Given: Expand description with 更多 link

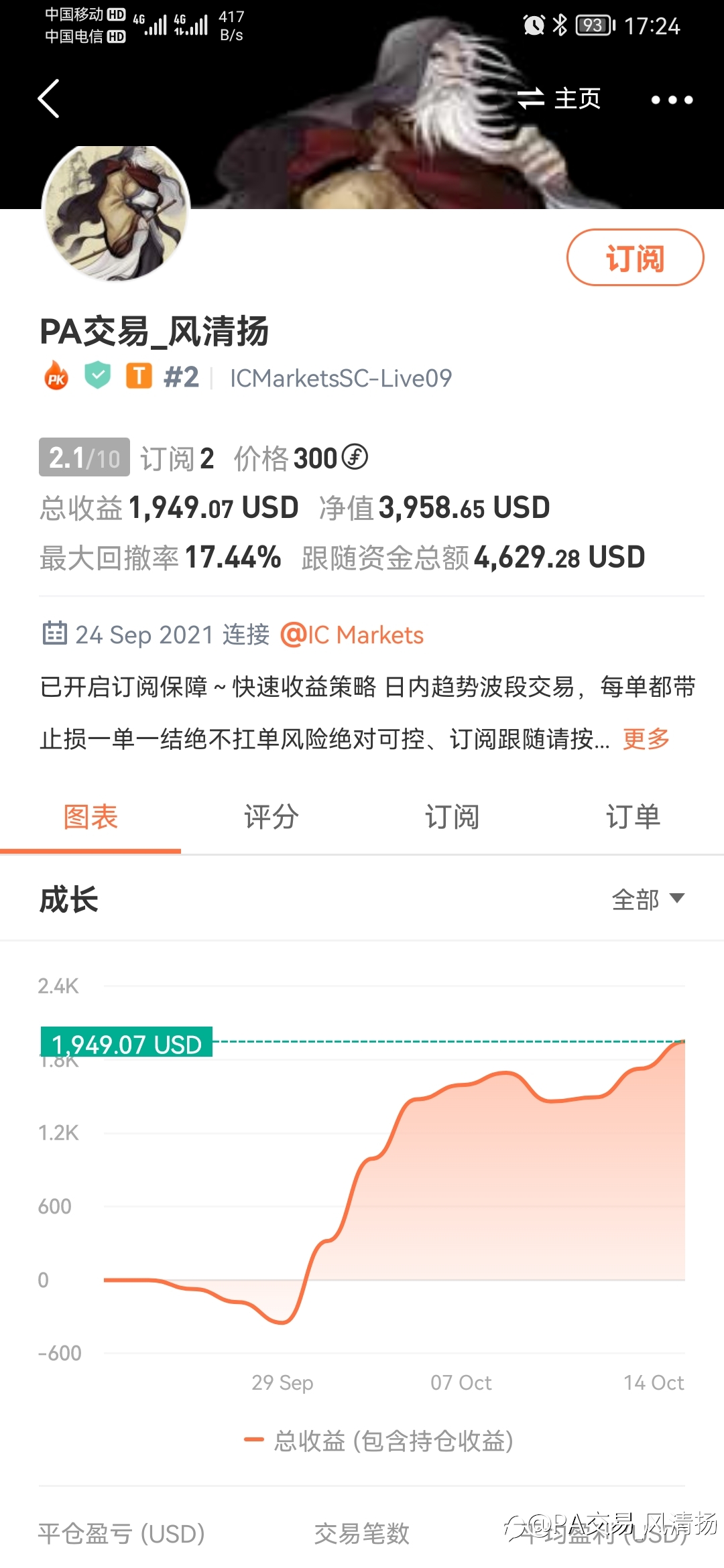Looking at the screenshot, I should pos(646,738).
